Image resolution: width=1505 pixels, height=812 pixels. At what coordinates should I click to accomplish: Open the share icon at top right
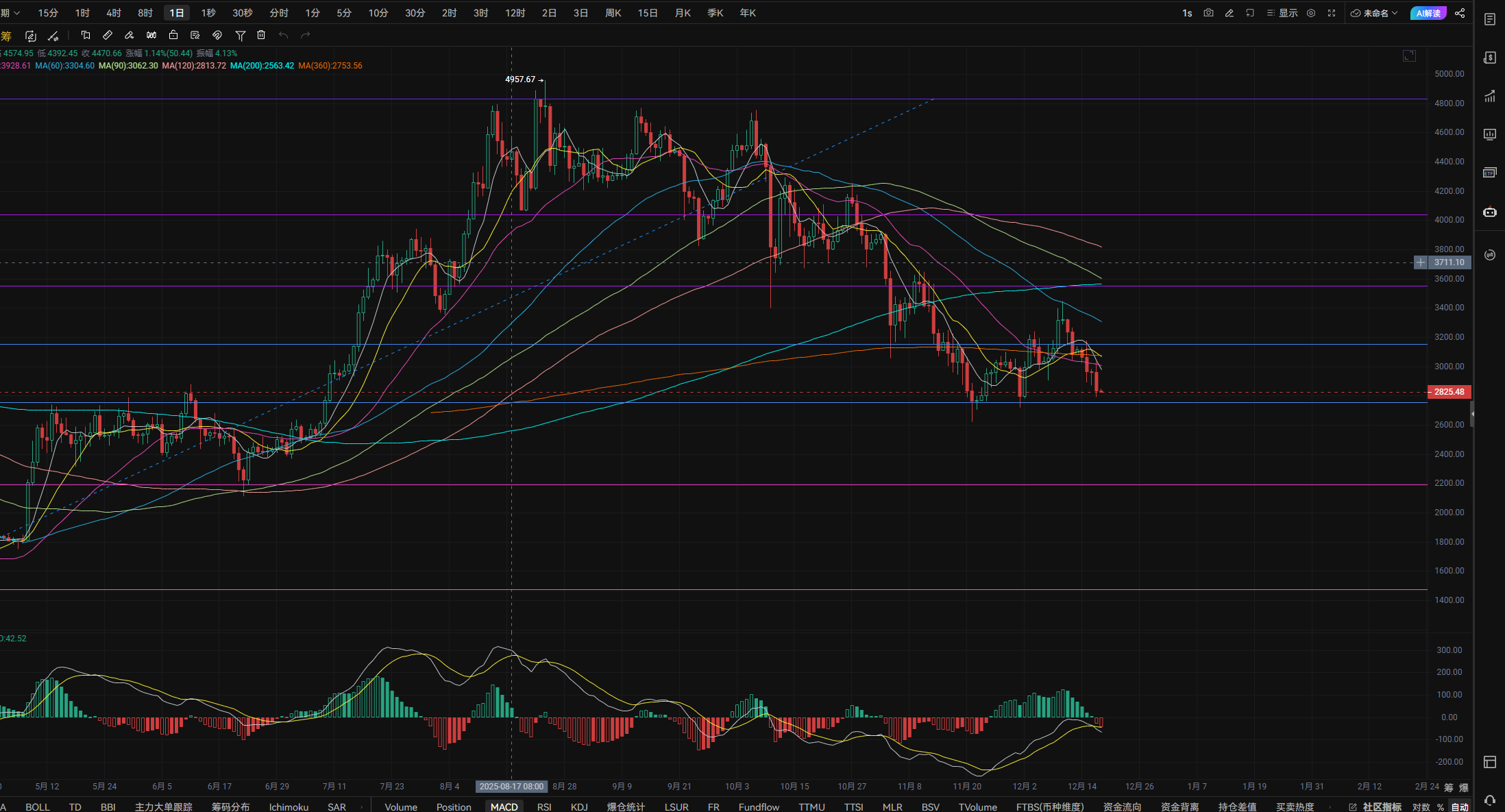[1460, 13]
